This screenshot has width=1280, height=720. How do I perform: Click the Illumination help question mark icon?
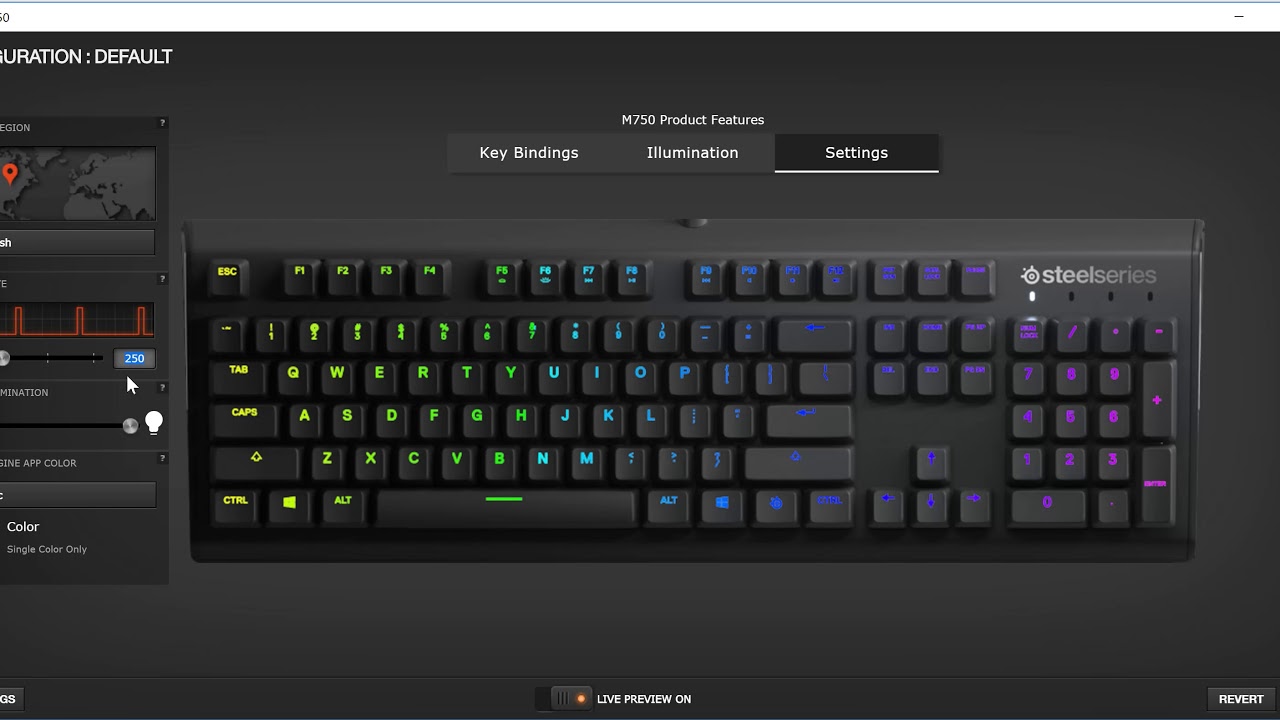click(x=163, y=388)
